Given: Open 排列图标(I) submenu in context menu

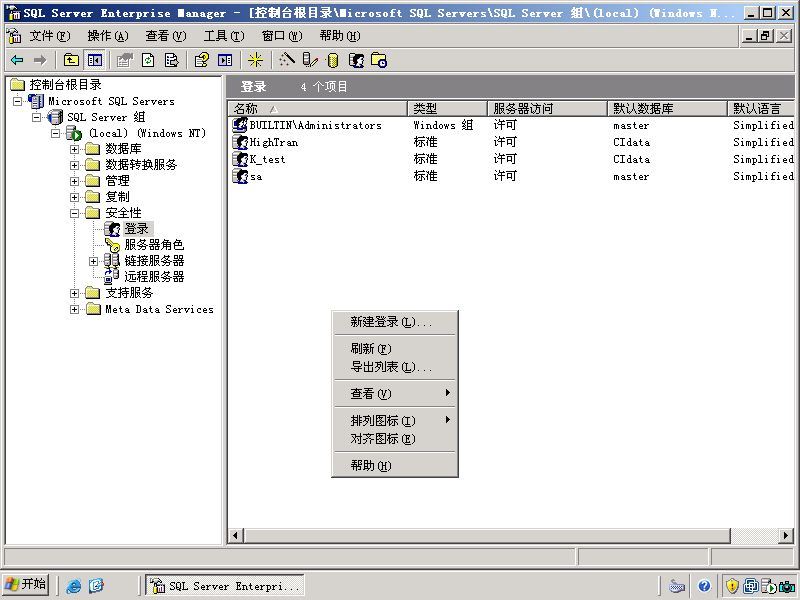Looking at the screenshot, I should (394, 420).
